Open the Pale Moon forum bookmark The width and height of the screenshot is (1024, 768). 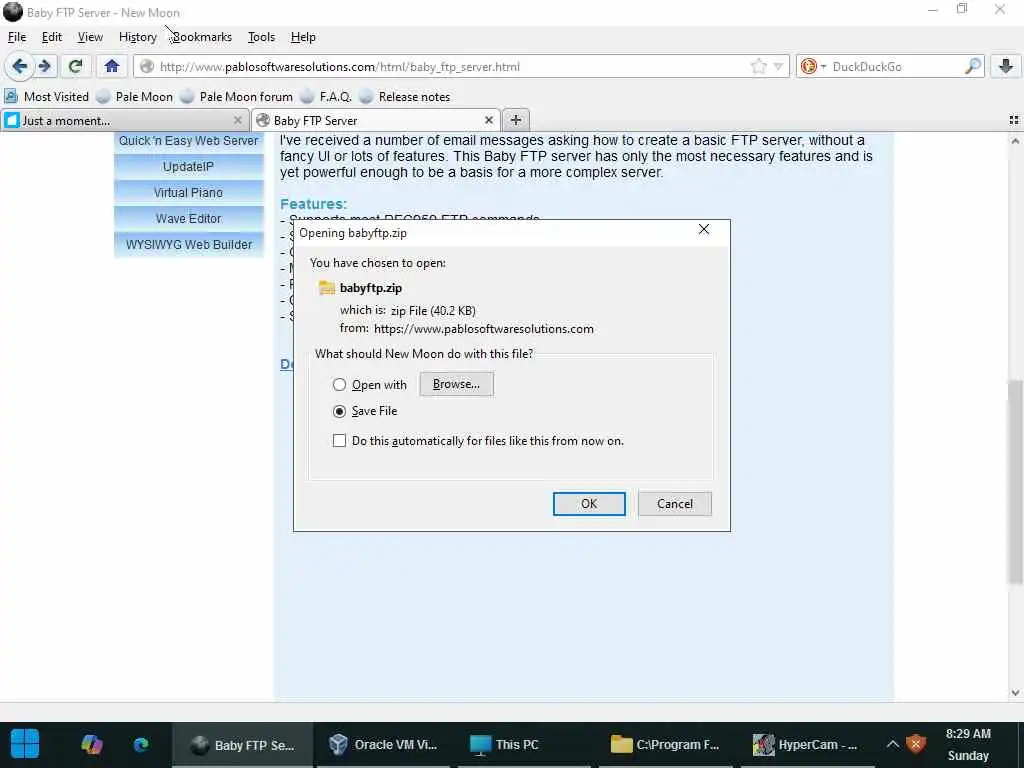(x=237, y=97)
